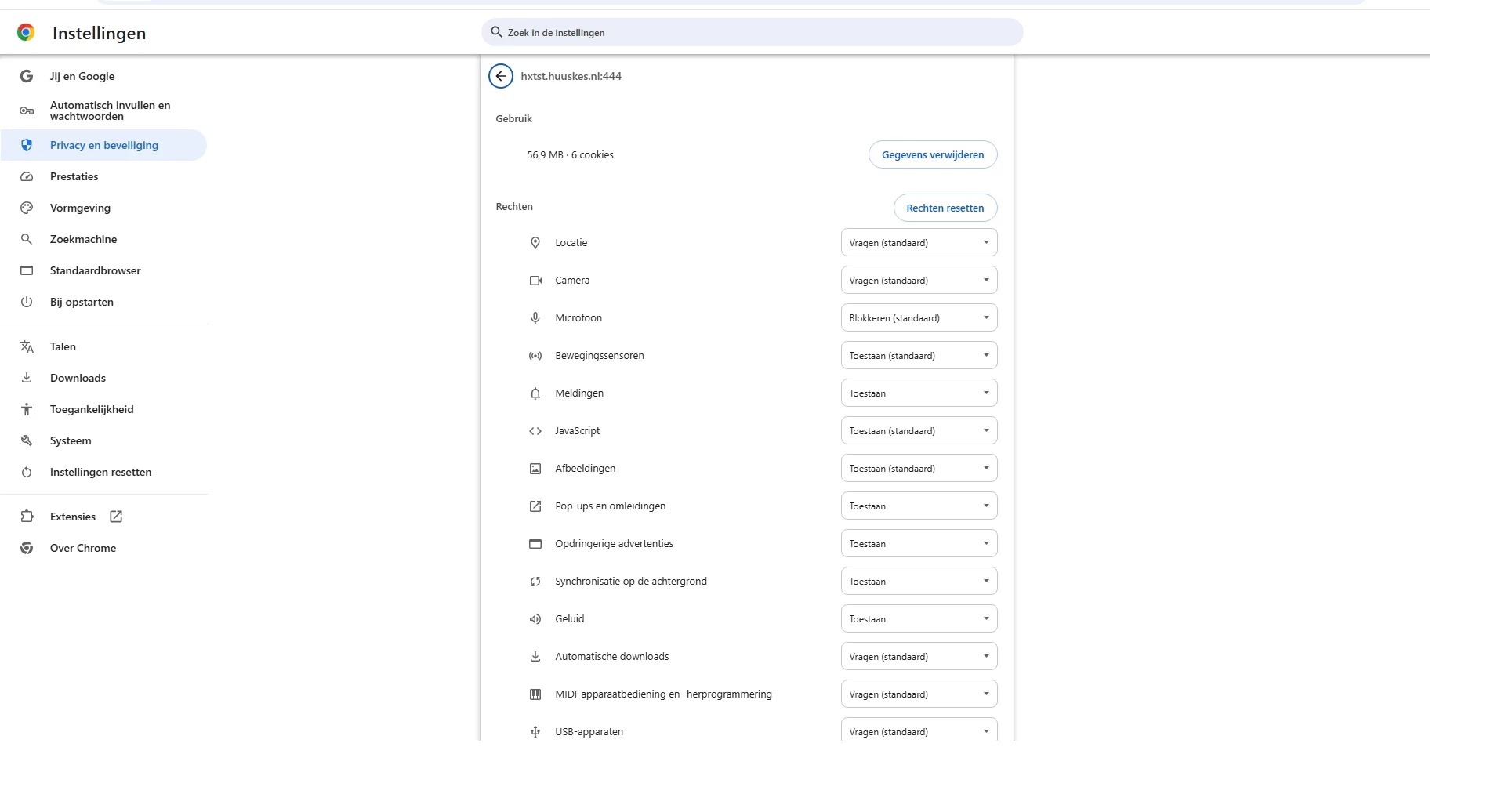
Task: Open the Locatie permission dropdown
Action: [x=919, y=243]
